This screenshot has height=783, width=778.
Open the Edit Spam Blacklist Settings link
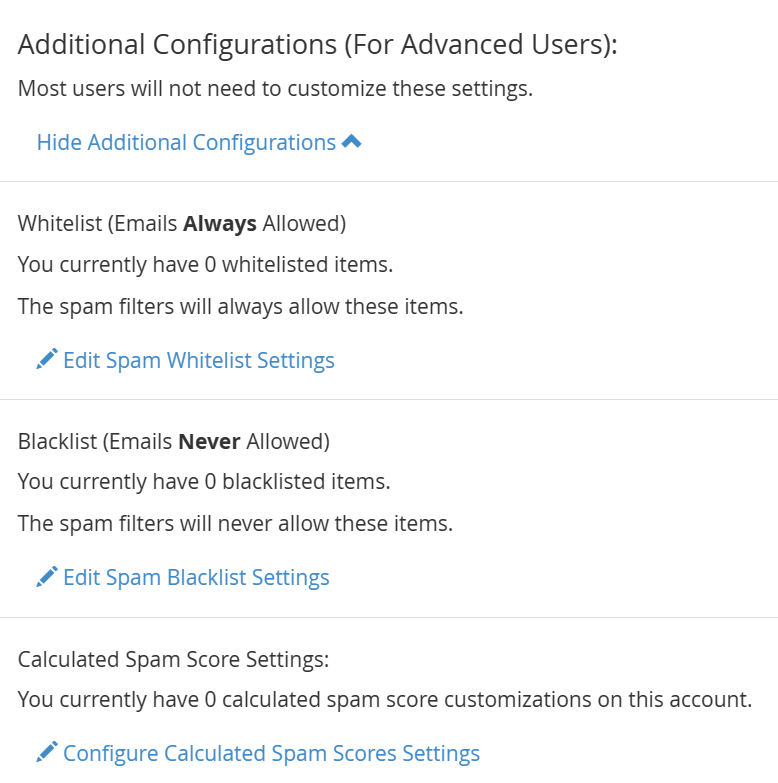(x=196, y=577)
